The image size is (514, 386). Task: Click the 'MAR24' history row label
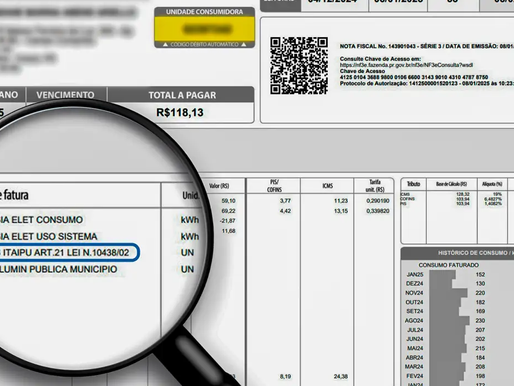tap(414, 367)
